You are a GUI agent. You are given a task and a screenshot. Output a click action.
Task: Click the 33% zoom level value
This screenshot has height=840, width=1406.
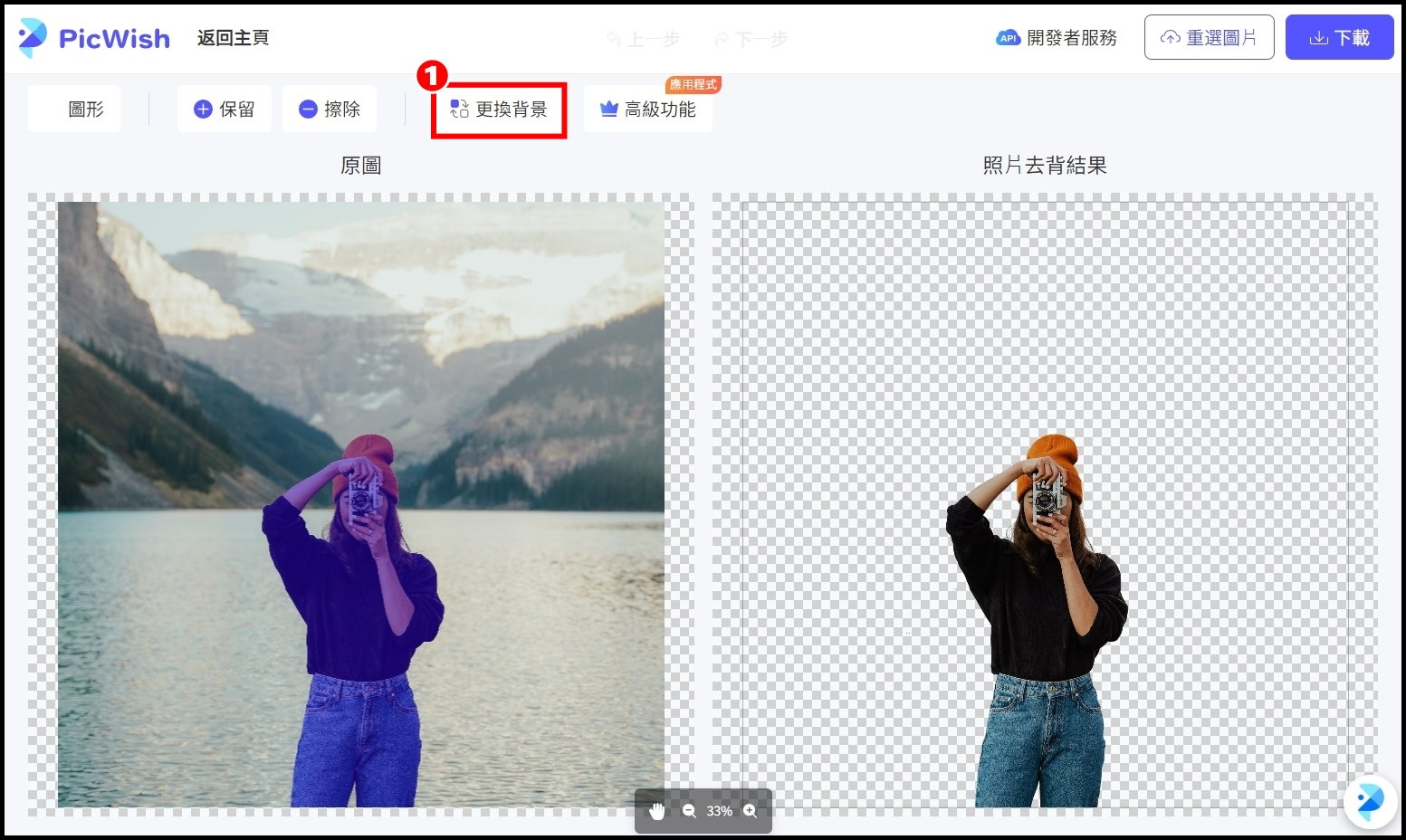click(719, 811)
